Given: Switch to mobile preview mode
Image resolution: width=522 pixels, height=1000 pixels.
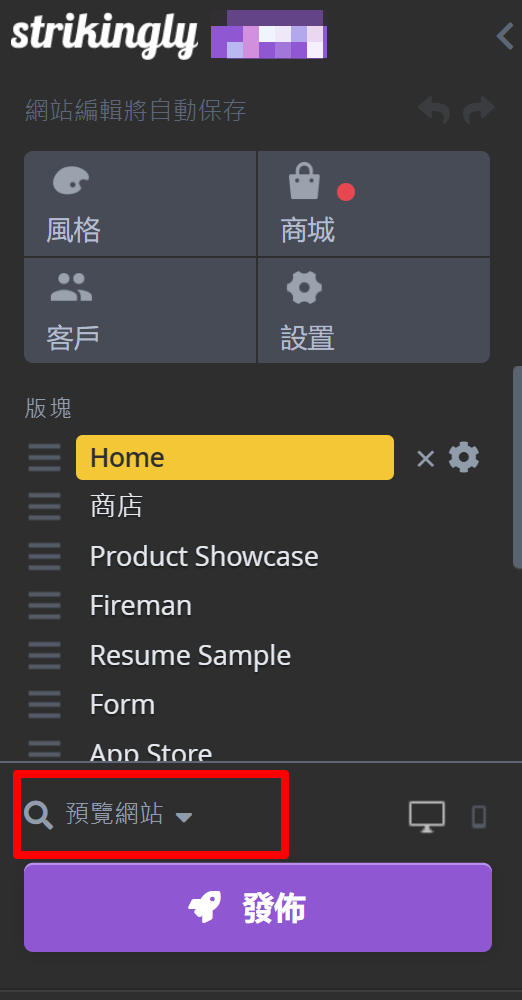Looking at the screenshot, I should click(479, 816).
